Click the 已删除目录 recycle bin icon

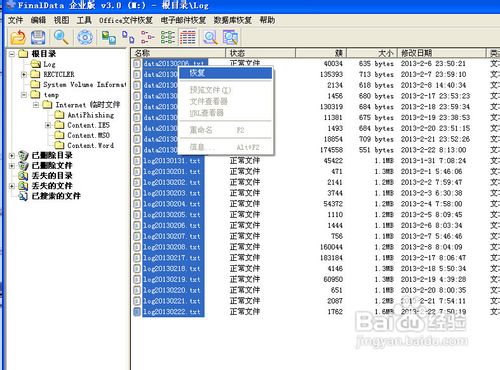[23, 155]
